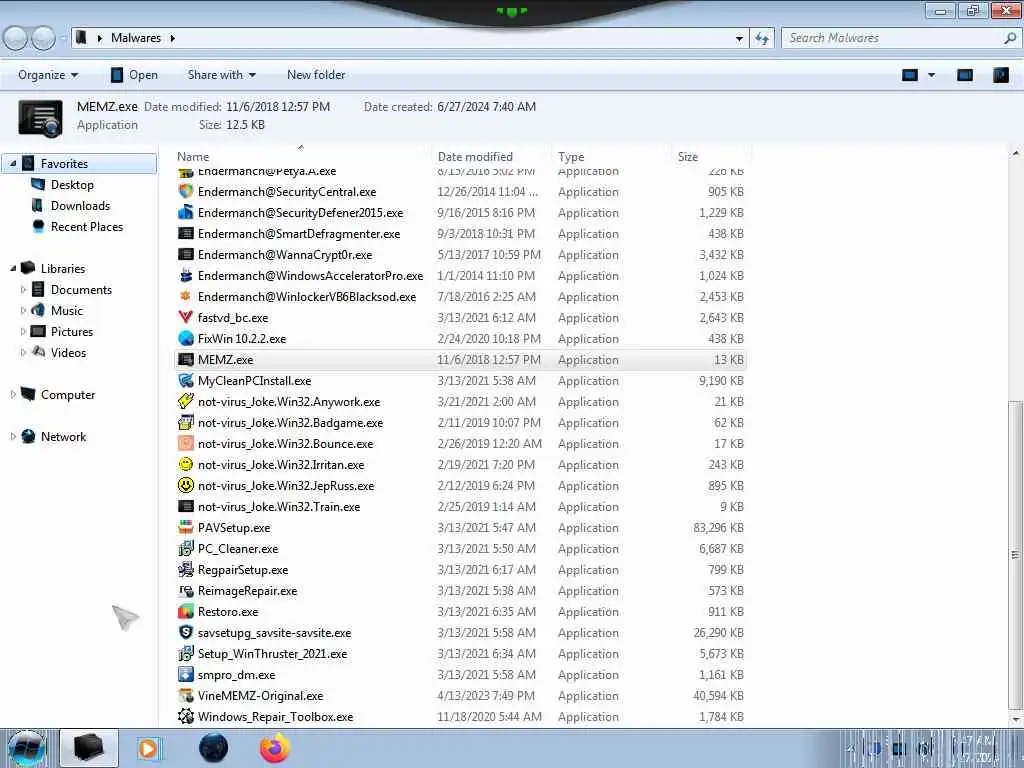Collapse the Favorites tree section
1024x768 pixels.
click(13, 163)
